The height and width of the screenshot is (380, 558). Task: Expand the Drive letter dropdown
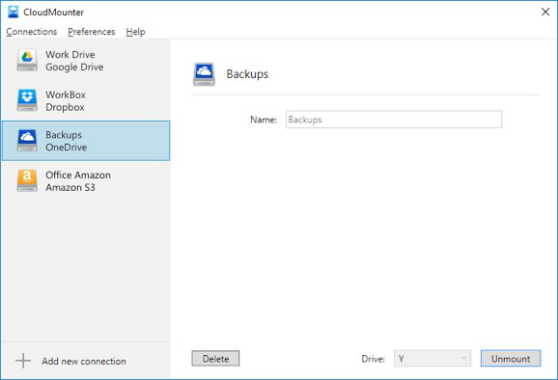coord(432,359)
